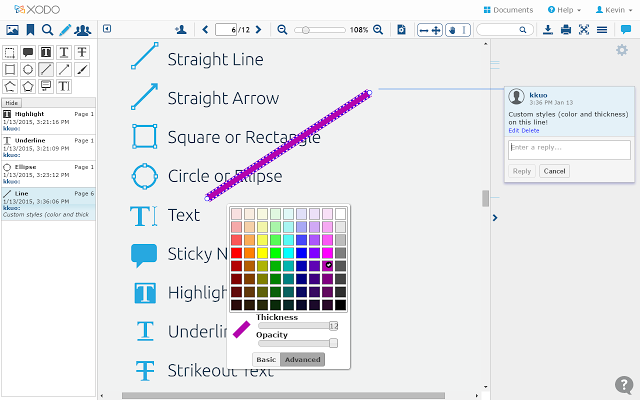Collapse the left side panel

point(107,29)
